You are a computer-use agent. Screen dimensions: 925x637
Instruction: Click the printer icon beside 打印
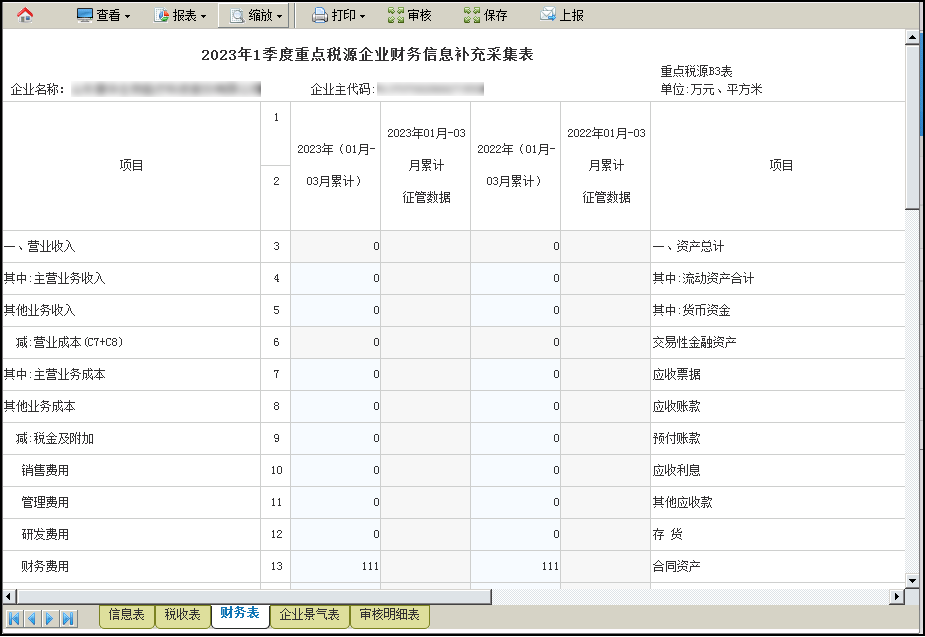click(x=320, y=15)
